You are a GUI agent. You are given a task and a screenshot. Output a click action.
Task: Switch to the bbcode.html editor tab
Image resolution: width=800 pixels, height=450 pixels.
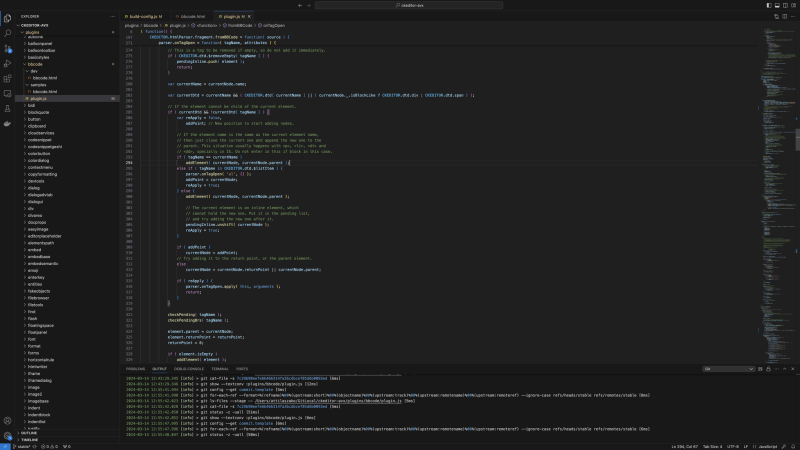[190, 16]
